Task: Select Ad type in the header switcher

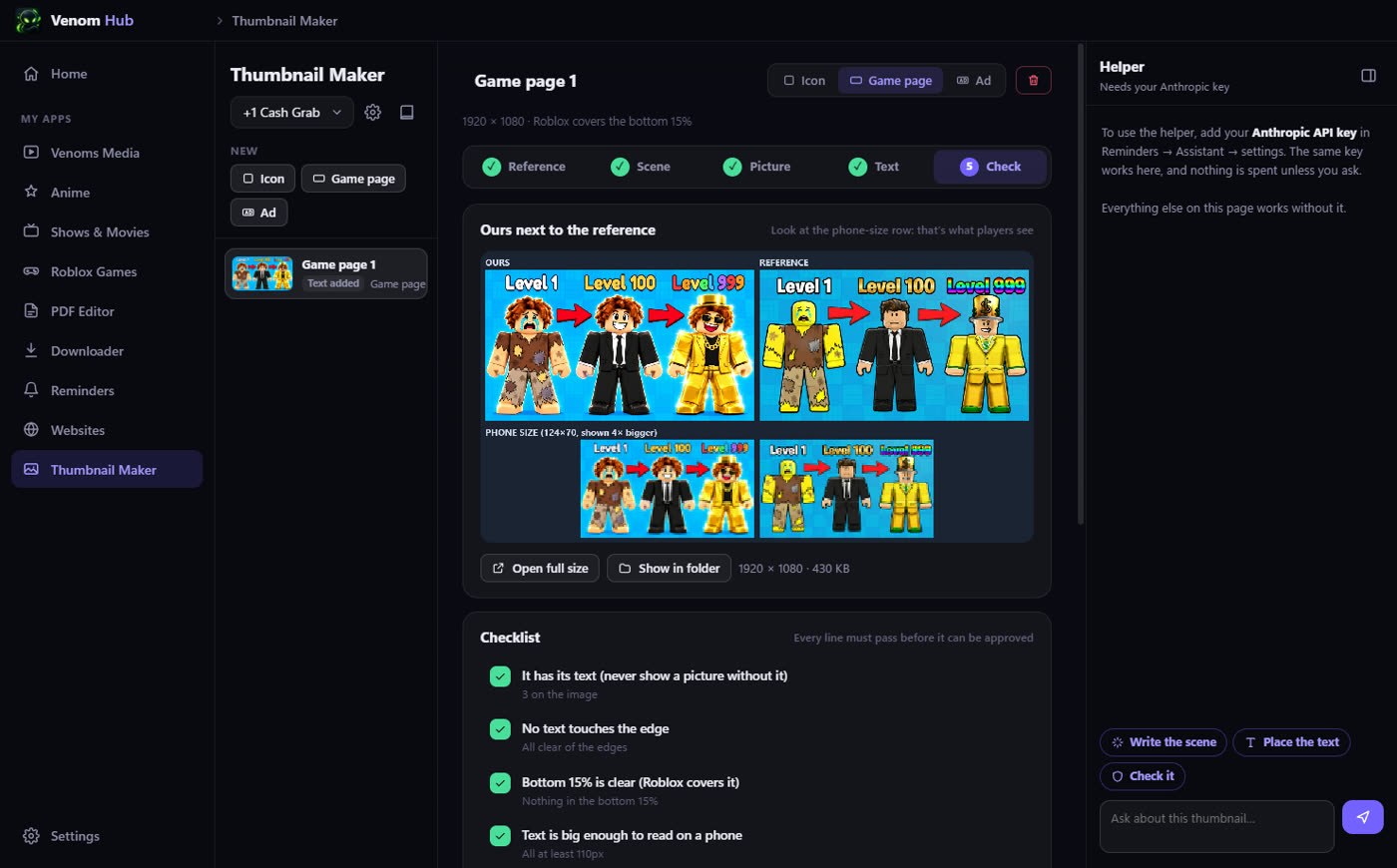Action: tap(974, 81)
